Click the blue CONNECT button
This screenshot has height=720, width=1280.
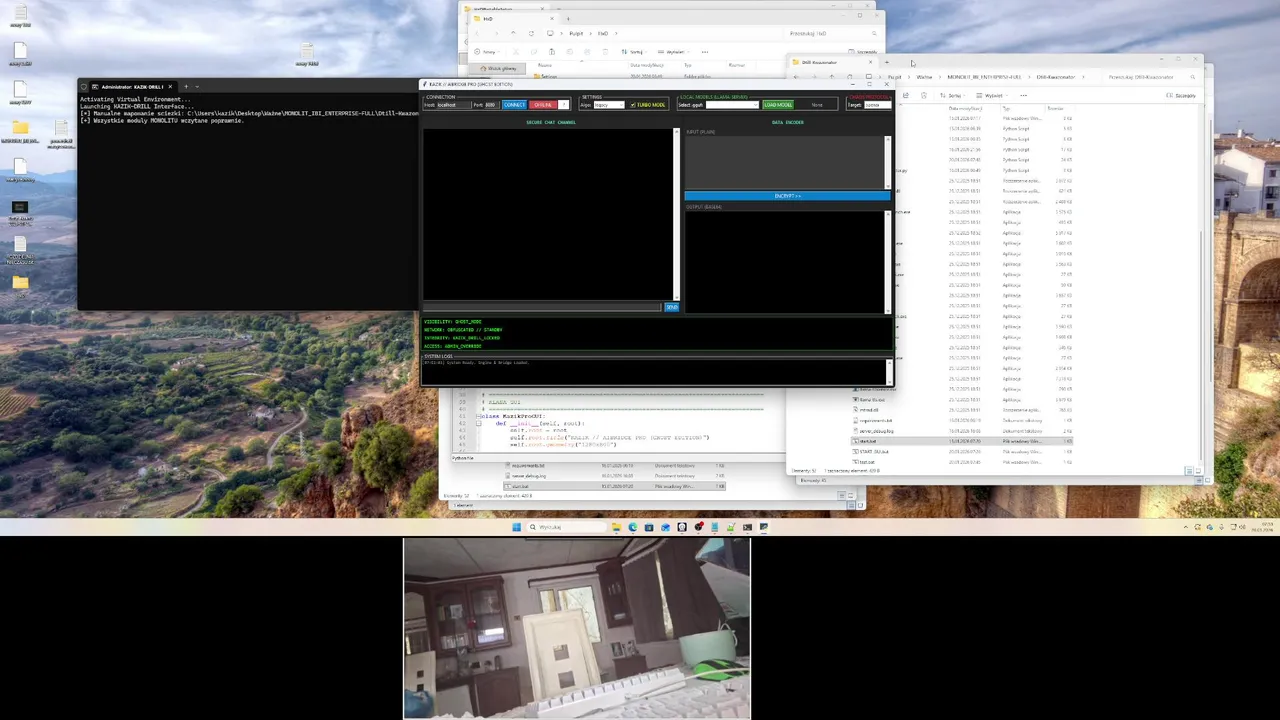(x=514, y=105)
